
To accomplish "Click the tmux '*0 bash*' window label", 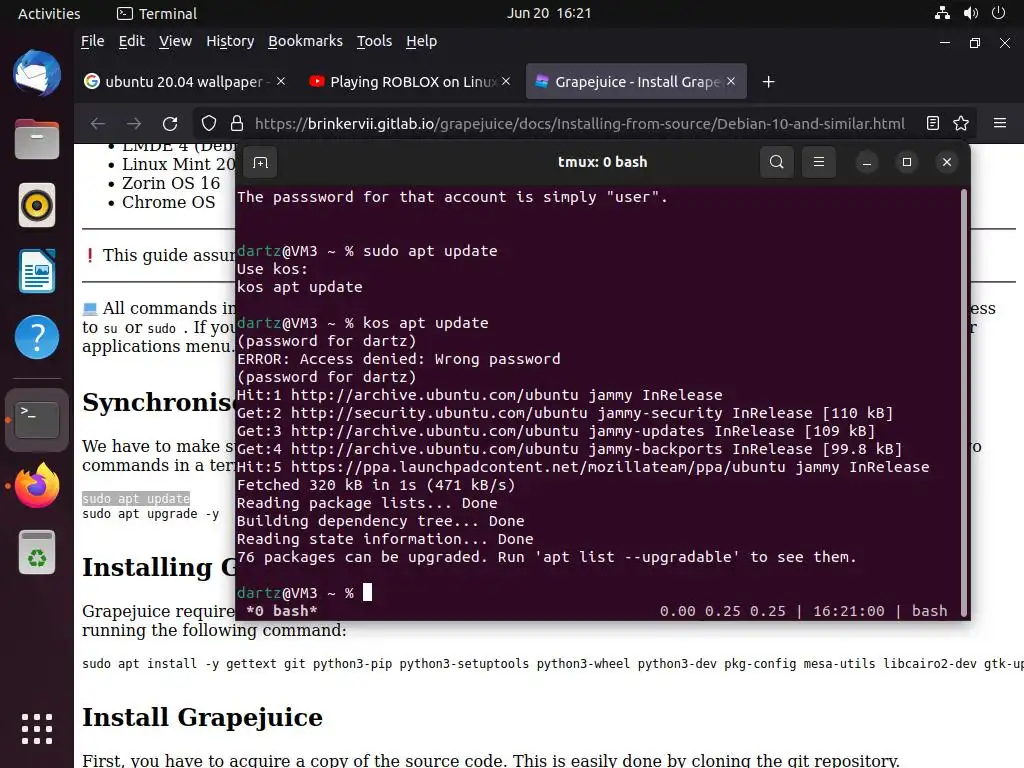I will 282,611.
